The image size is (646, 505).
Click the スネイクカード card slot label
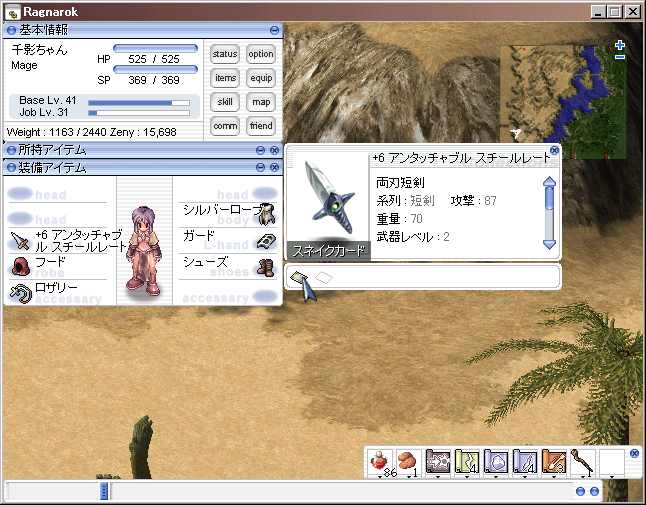(x=328, y=251)
